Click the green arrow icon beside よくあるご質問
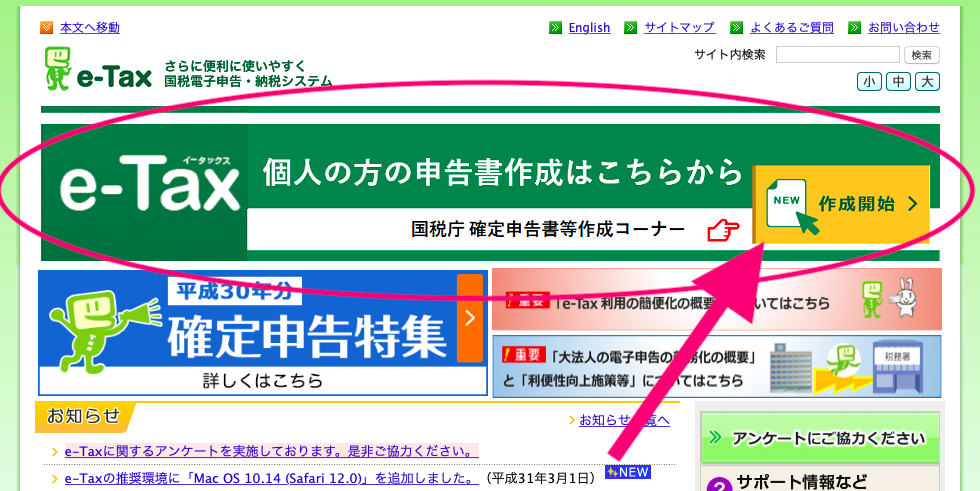 [x=736, y=27]
